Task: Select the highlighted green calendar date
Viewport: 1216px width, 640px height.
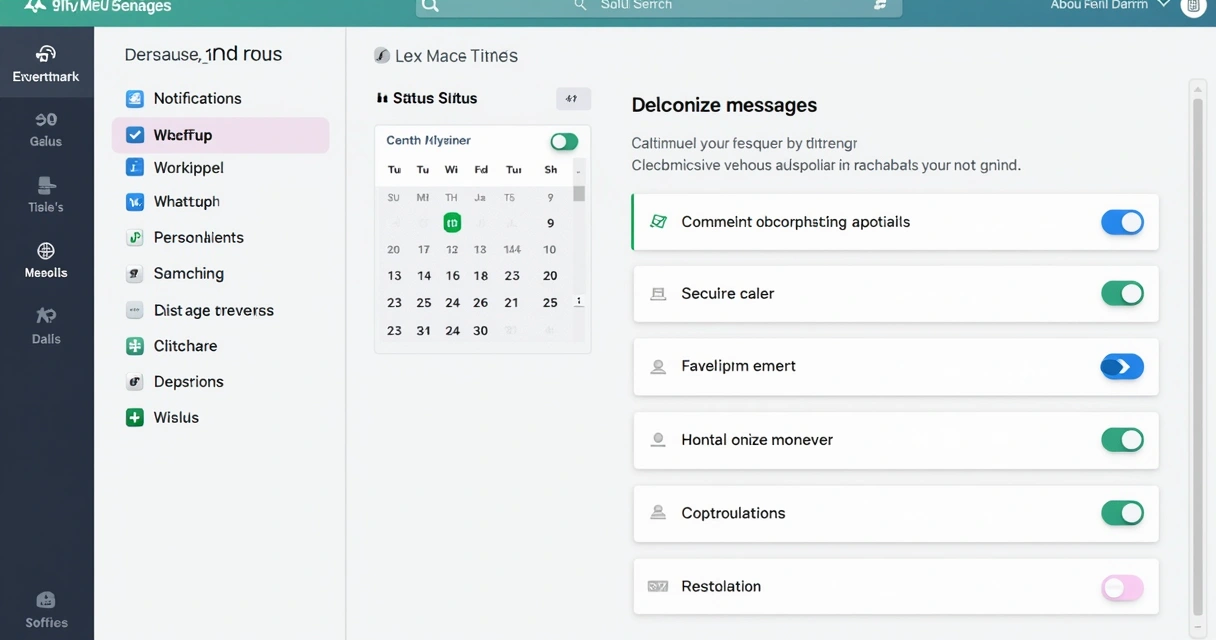Action: tap(452, 223)
